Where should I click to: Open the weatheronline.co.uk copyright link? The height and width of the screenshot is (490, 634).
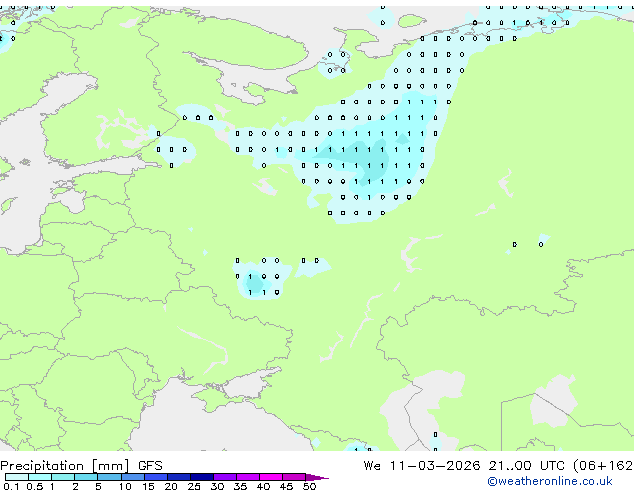tap(549, 481)
